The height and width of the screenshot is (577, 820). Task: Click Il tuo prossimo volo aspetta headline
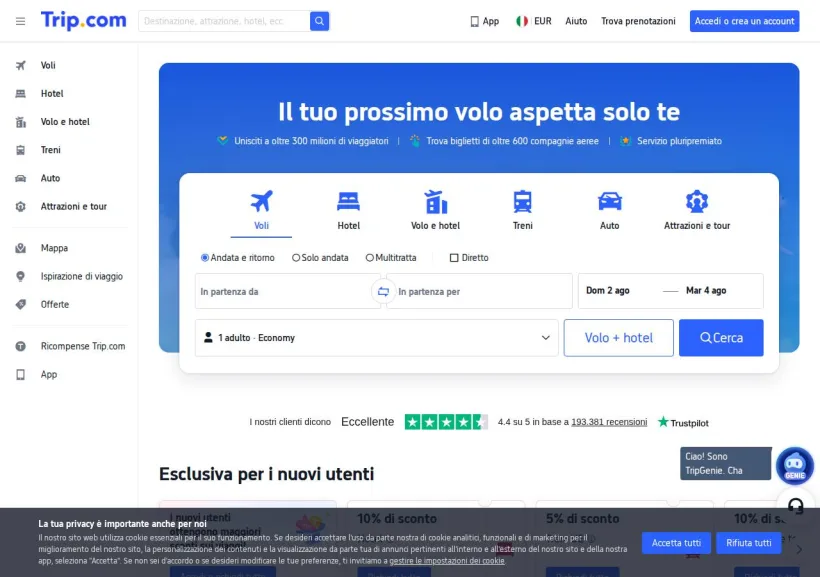[x=479, y=112]
